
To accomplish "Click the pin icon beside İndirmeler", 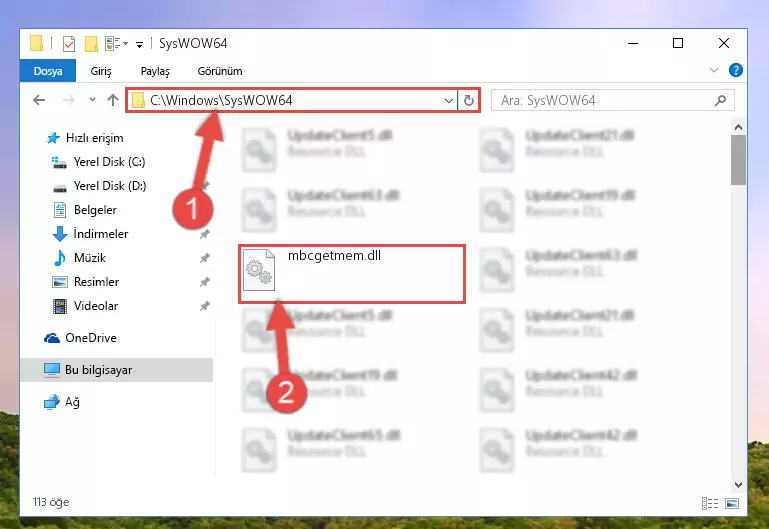I will coord(205,234).
